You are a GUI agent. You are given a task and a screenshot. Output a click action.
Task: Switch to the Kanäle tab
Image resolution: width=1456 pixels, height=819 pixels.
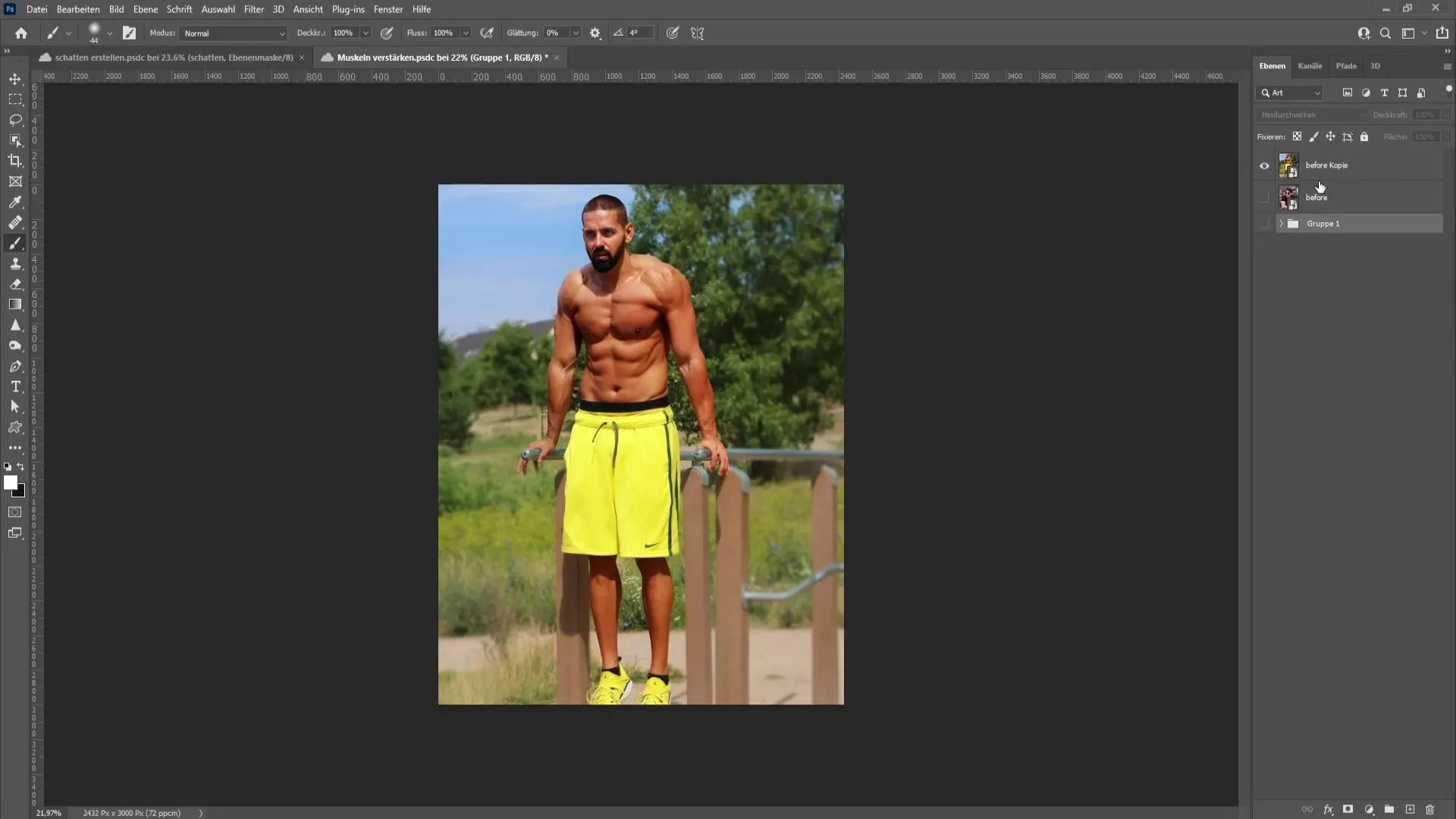(1310, 65)
